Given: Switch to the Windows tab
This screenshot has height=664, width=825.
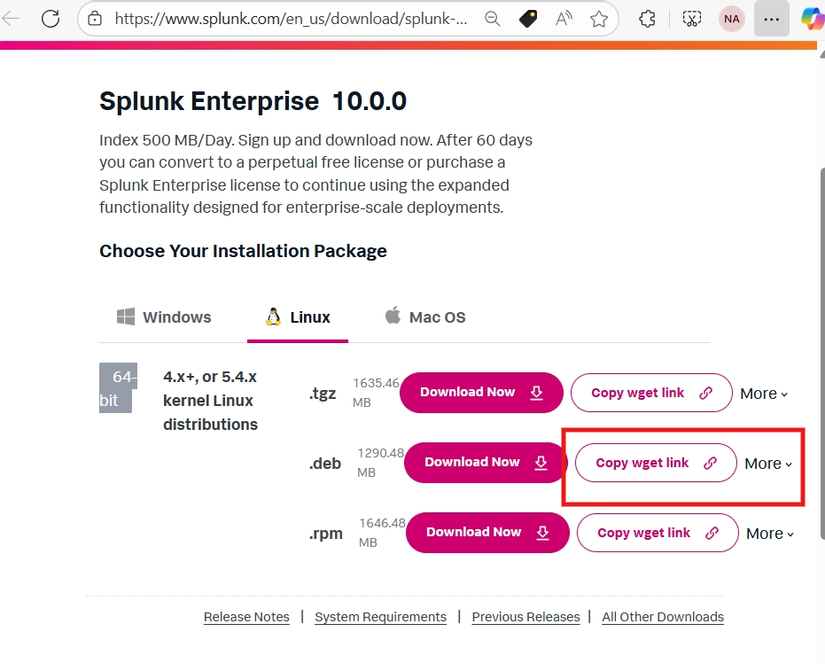Looking at the screenshot, I should pyautogui.click(x=164, y=317).
